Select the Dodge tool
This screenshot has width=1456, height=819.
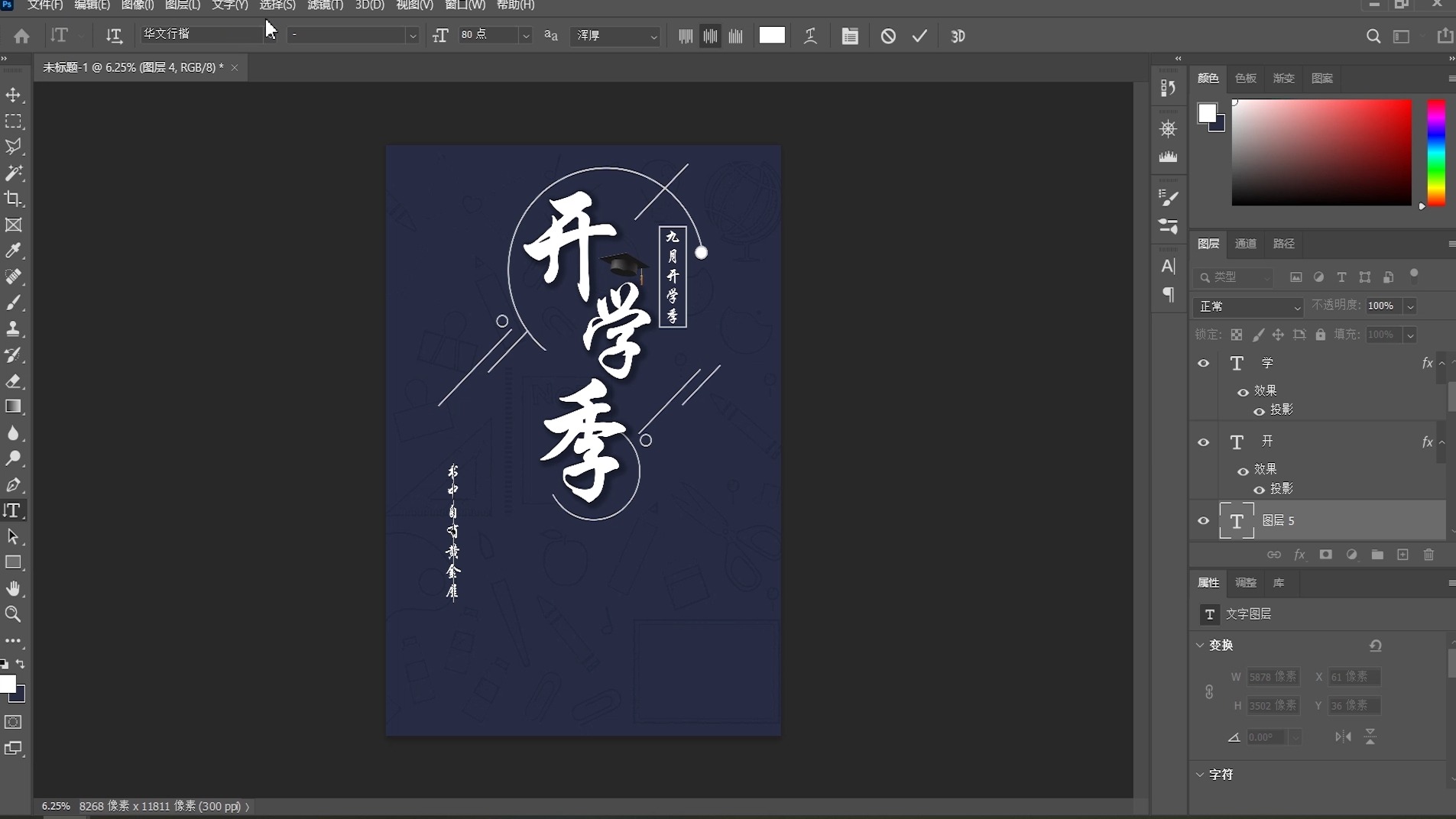coord(14,458)
